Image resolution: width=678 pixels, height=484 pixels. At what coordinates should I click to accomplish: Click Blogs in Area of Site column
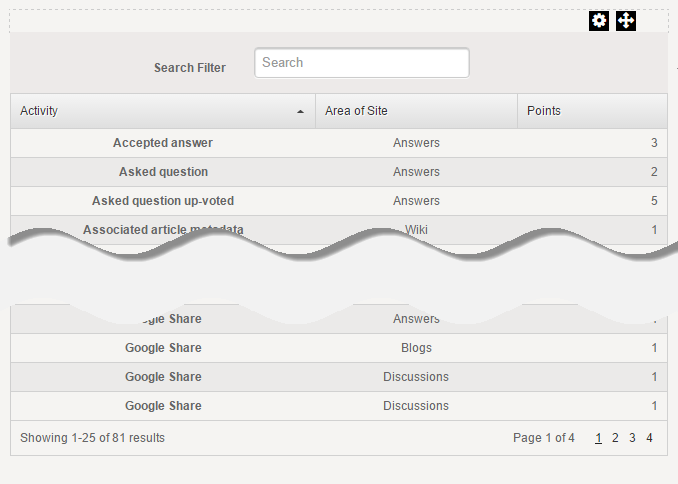coord(416,348)
